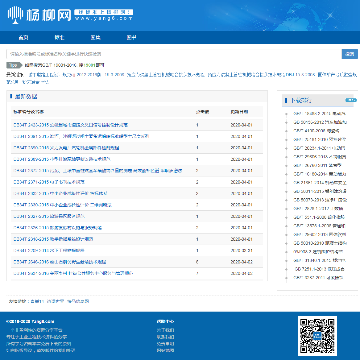Click the QR code image in footer
Image resolution: width=360 pixels, height=360 pixels.
[x=317, y=336]
